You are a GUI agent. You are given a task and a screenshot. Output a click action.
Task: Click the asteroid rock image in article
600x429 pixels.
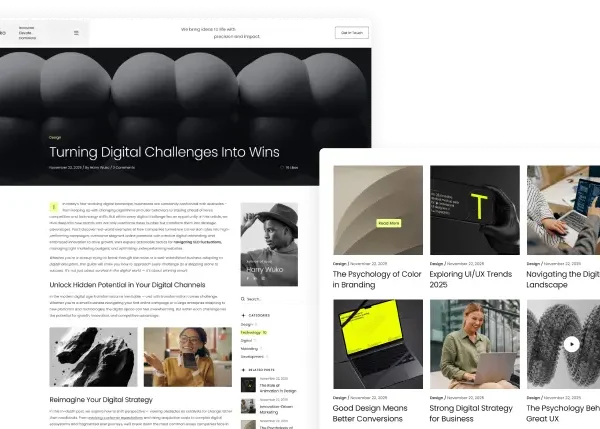[93, 357]
